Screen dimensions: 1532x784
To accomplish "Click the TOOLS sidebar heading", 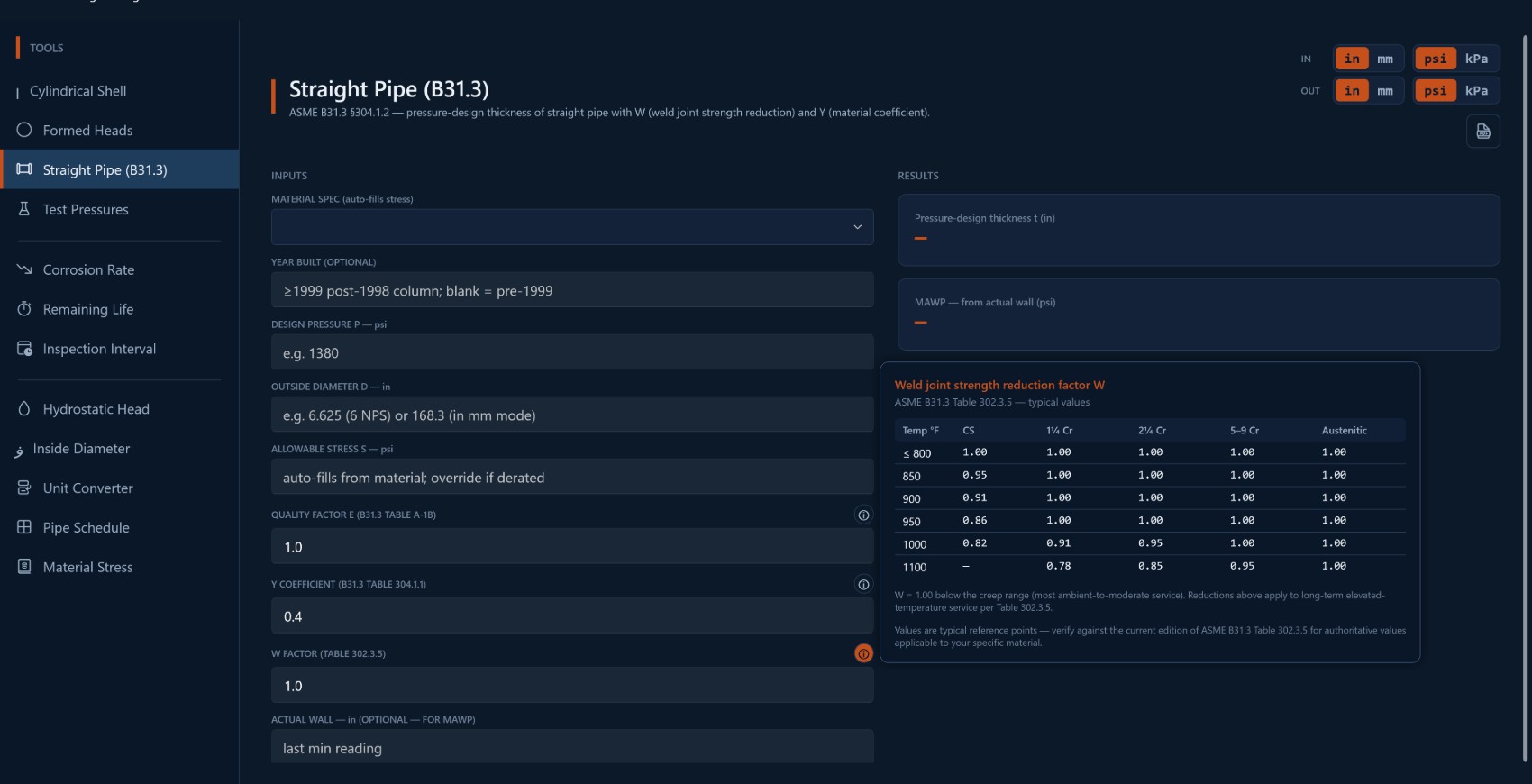I will click(x=46, y=48).
